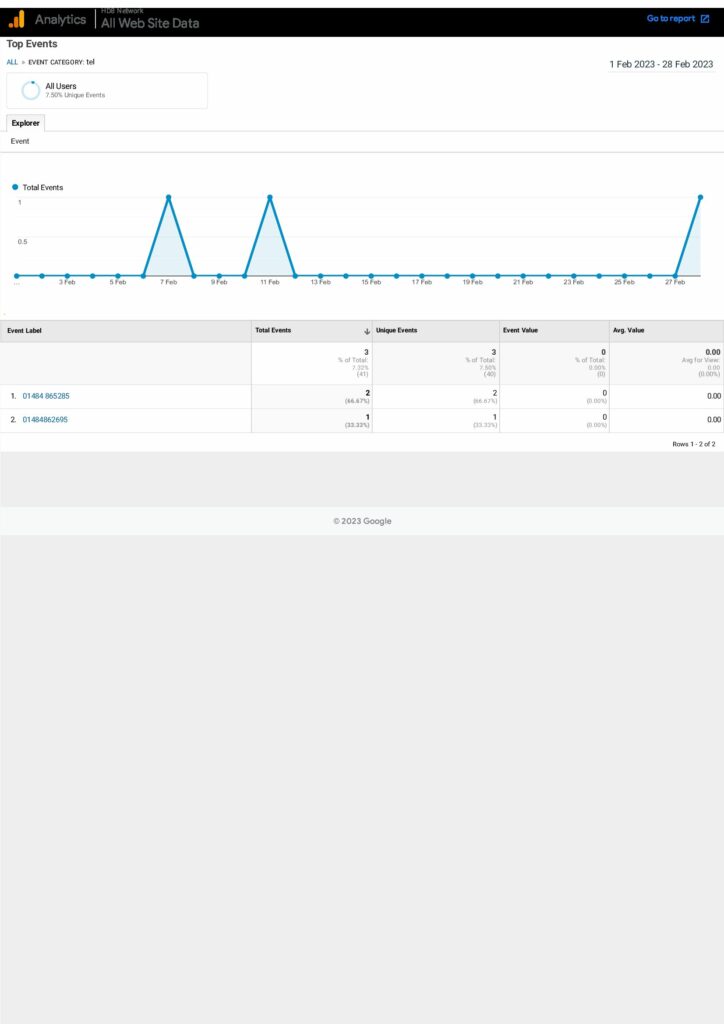Click the ALL breadcrumb link
Viewport: 724px width, 1024px height.
coord(12,62)
